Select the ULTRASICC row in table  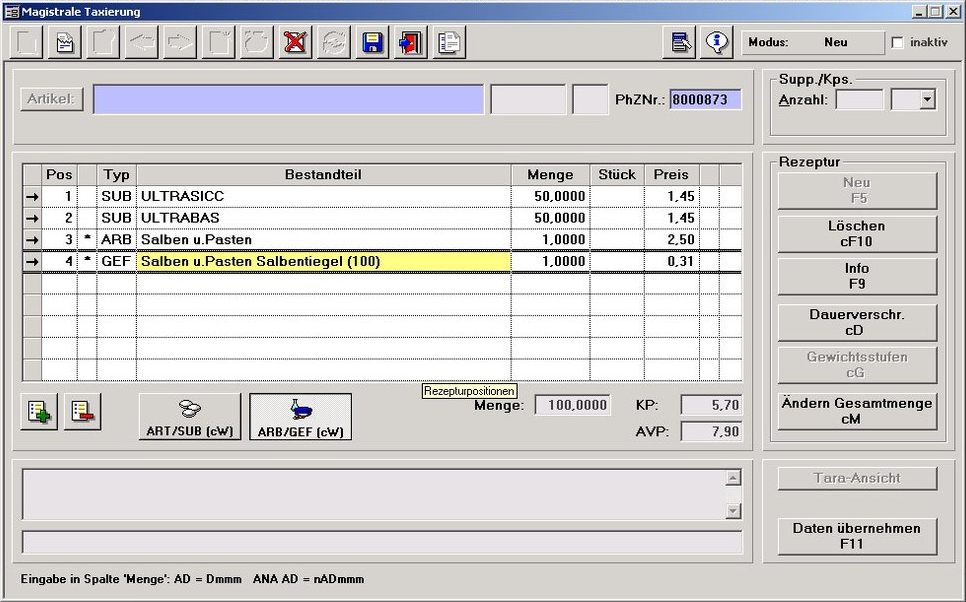324,196
